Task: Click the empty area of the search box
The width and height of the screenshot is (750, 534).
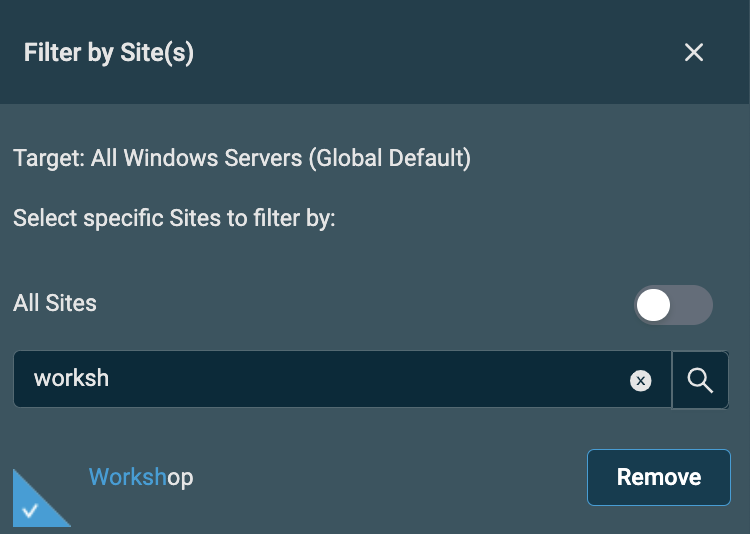Action: [368, 379]
